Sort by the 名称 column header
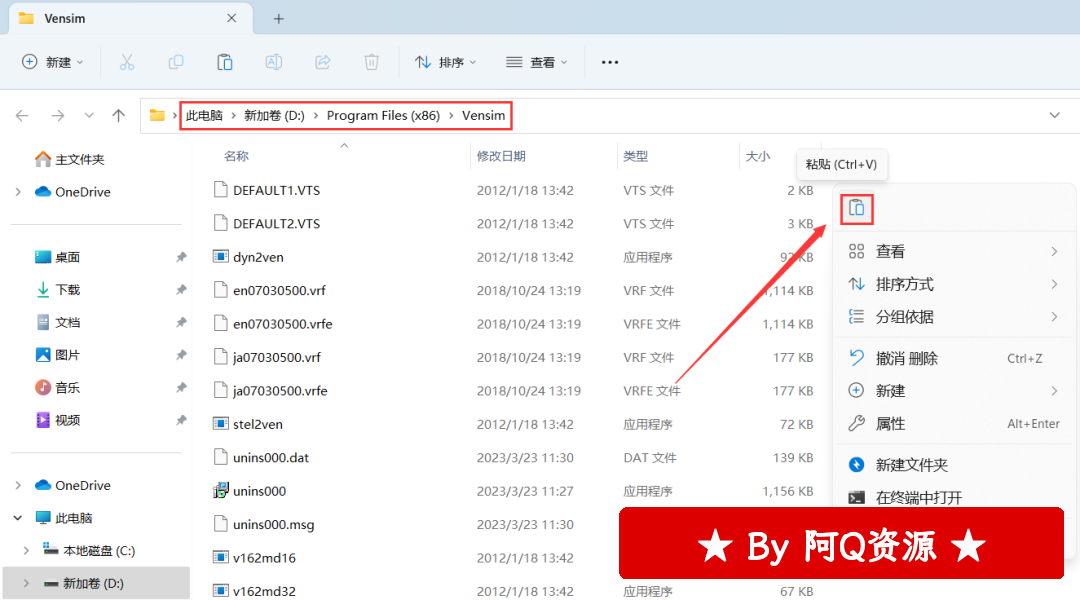 [x=236, y=156]
